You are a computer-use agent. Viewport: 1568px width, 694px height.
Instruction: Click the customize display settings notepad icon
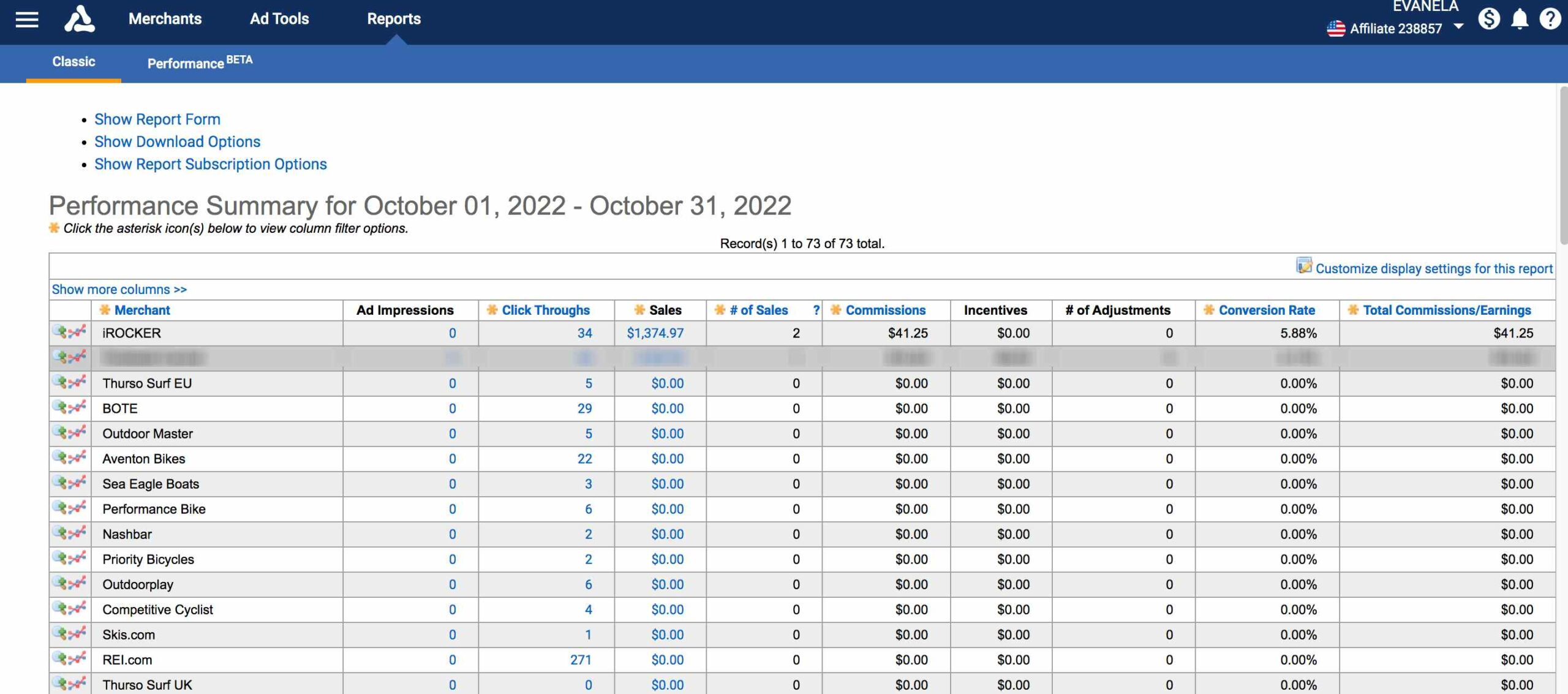click(1304, 266)
